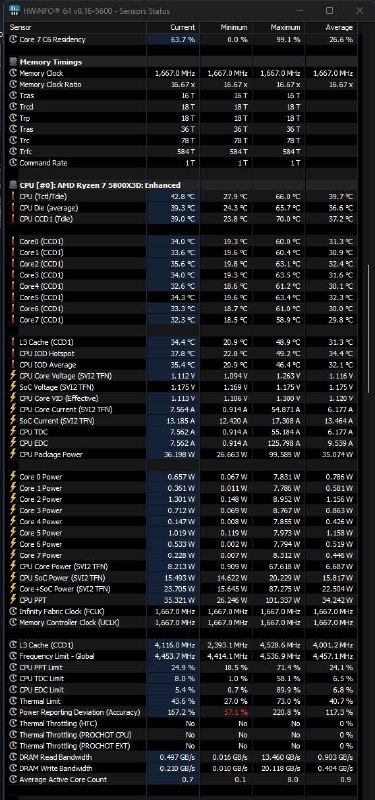
Task: Click the lightning icon beside CPU TDC
Action: (x=13, y=432)
